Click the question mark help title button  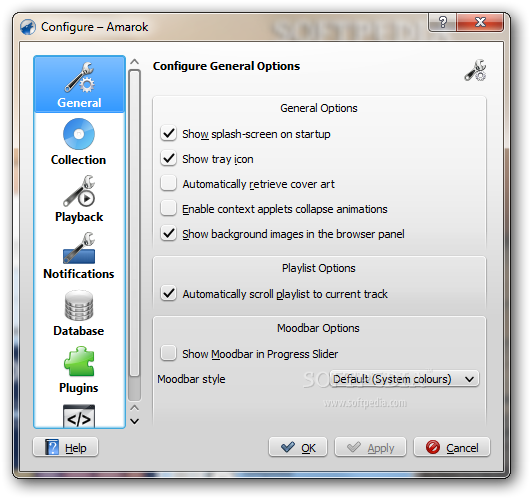tap(442, 22)
